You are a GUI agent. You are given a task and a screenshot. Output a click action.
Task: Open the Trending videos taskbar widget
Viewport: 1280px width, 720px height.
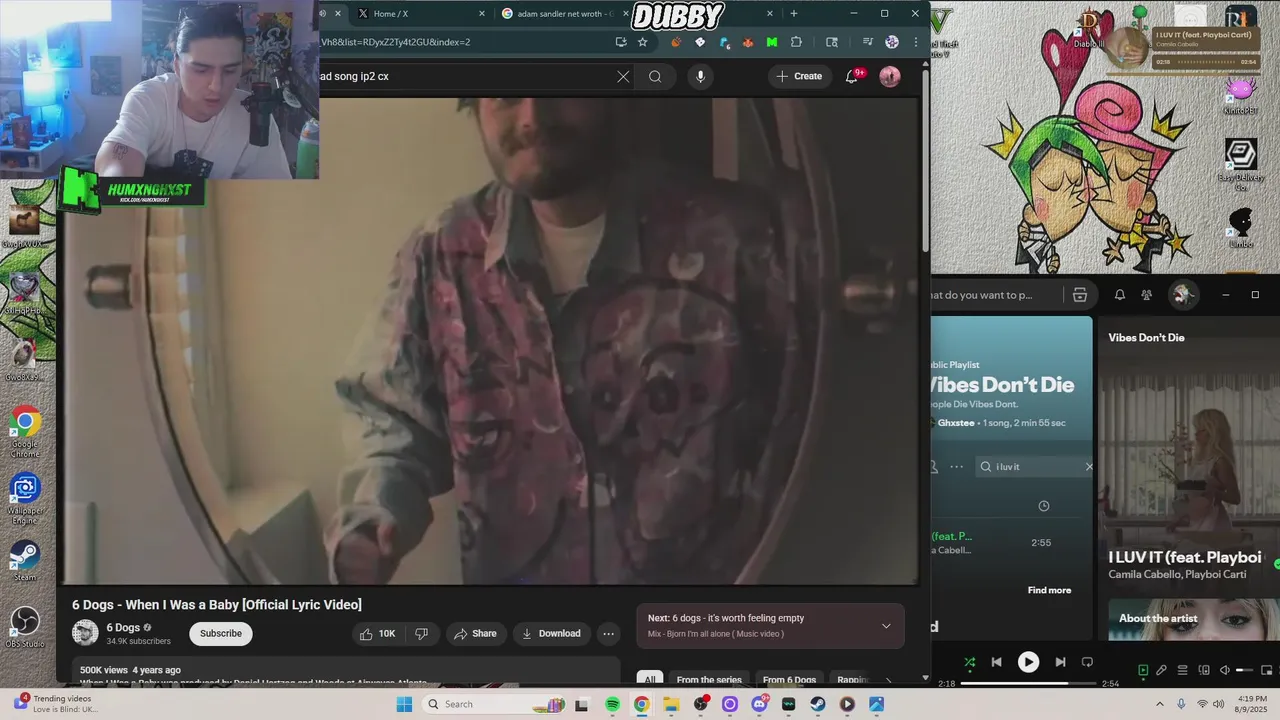click(x=58, y=704)
